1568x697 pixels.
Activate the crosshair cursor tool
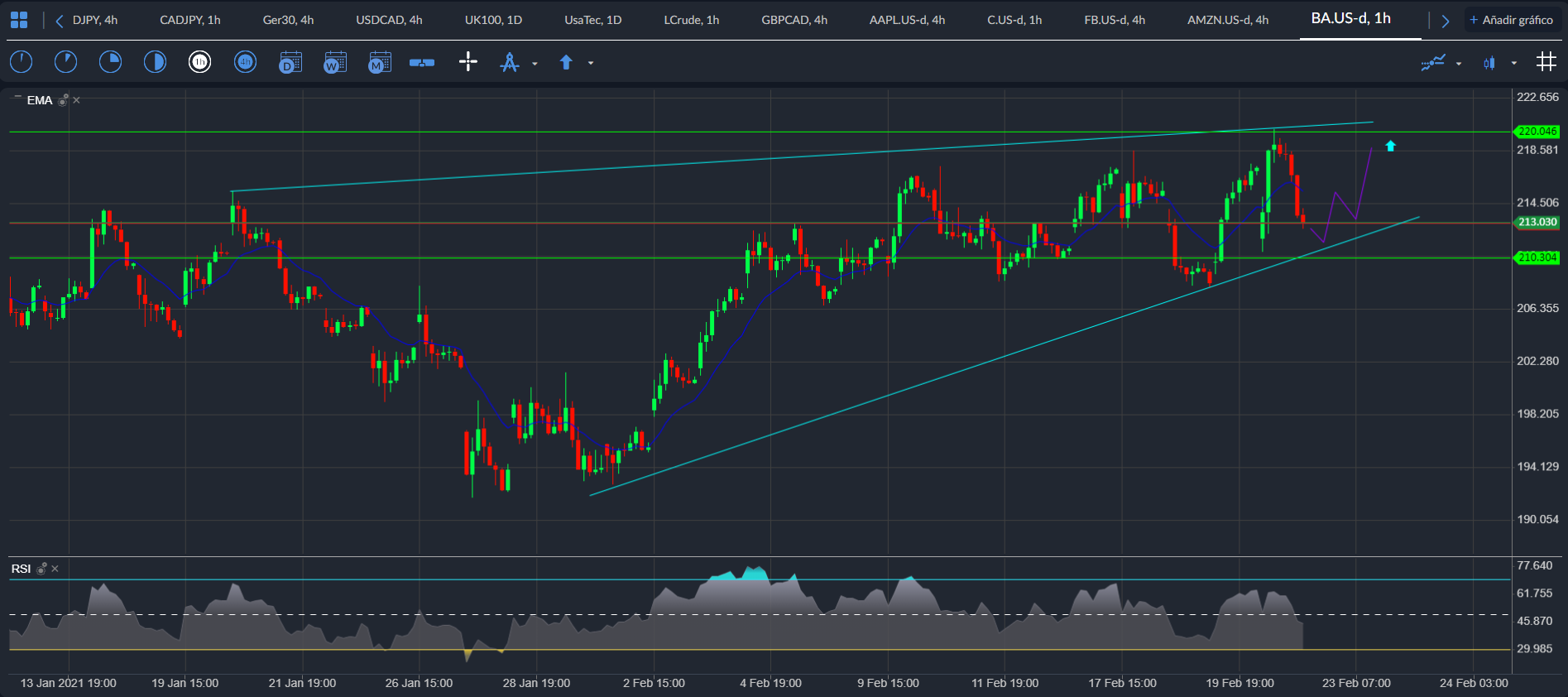[x=468, y=62]
